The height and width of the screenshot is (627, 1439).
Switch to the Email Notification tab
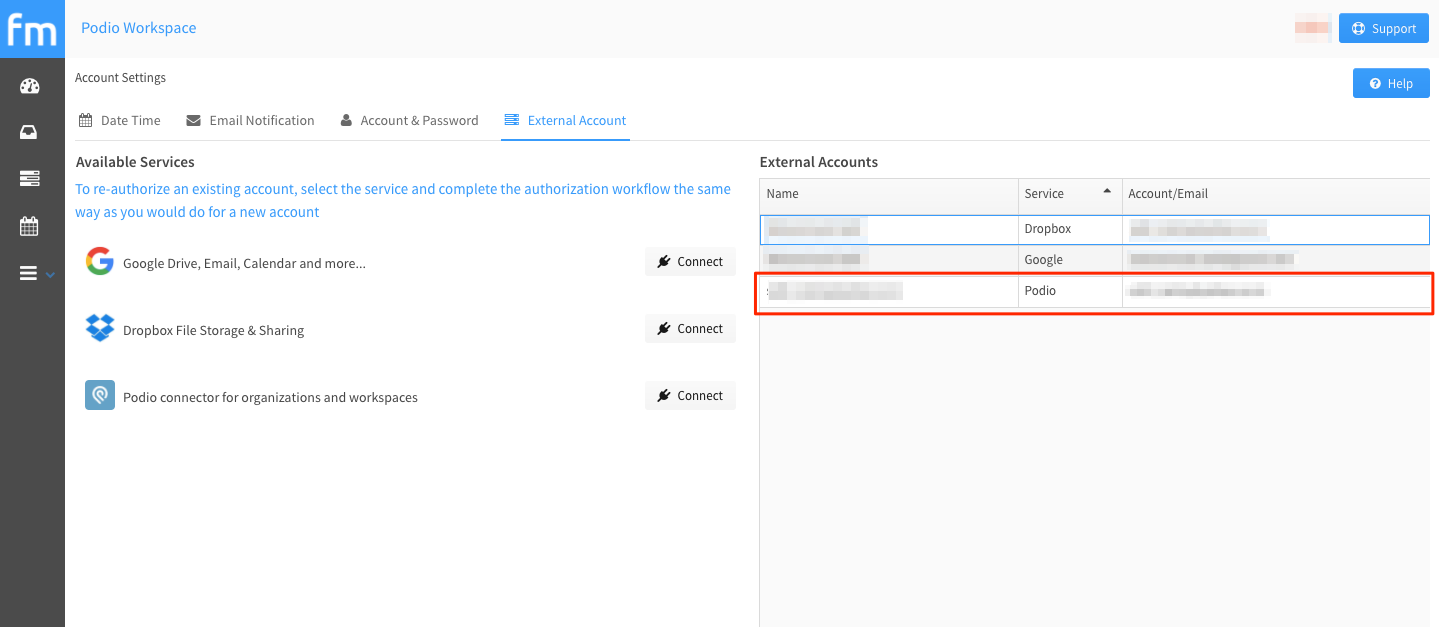click(250, 120)
